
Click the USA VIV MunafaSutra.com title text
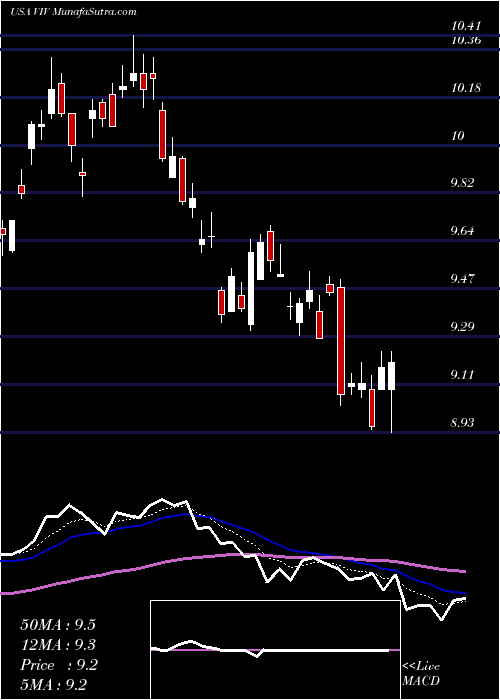pos(73,12)
